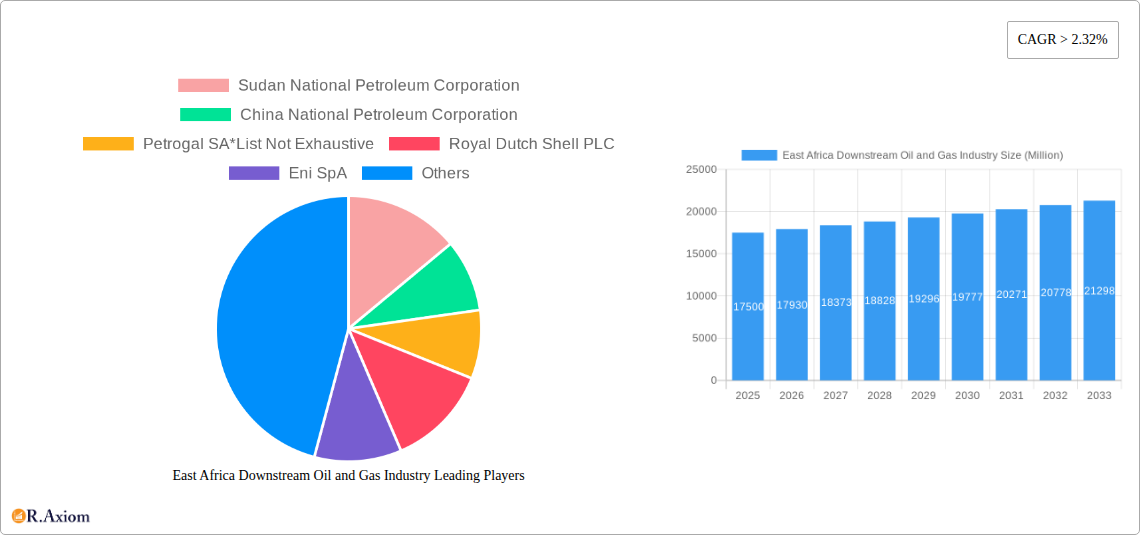Click the 25000 y-axis label
The width and height of the screenshot is (1140, 535).
click(x=701, y=169)
